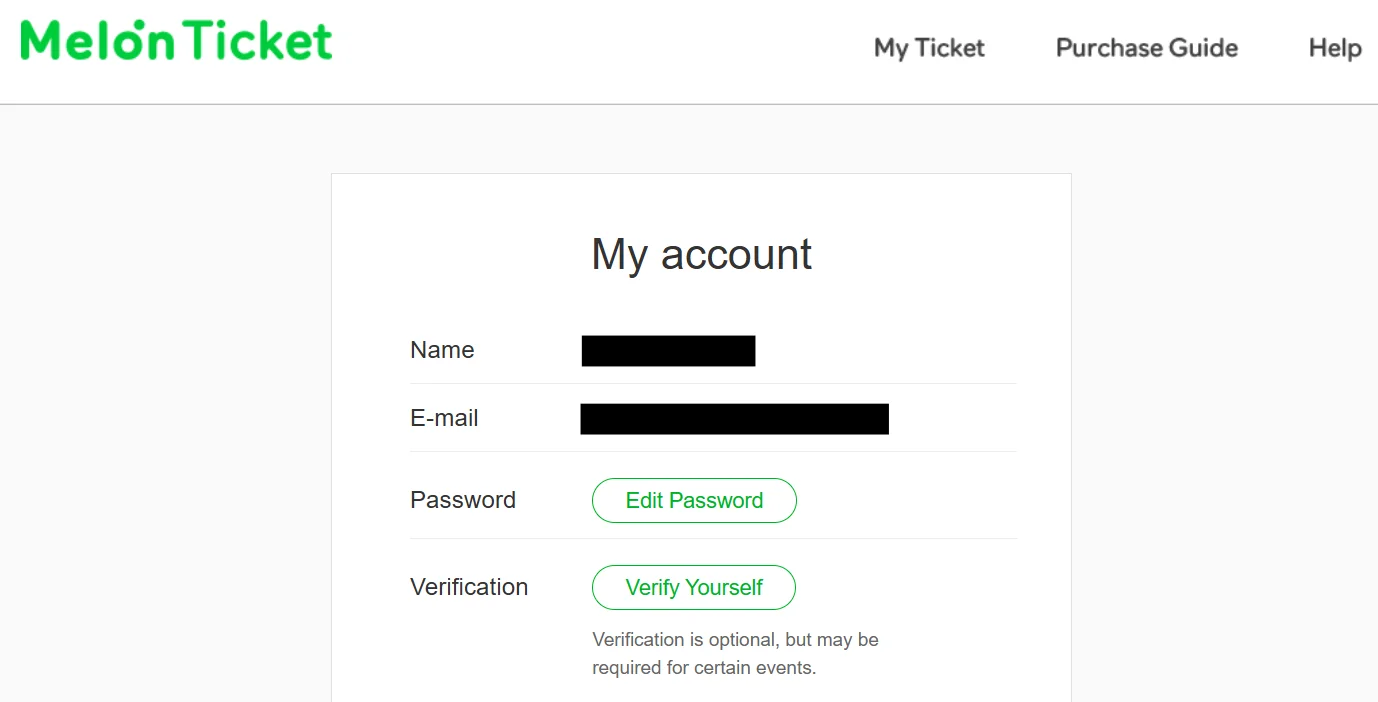1378x702 pixels.
Task: Click the E-mail row label
Action: coord(444,418)
